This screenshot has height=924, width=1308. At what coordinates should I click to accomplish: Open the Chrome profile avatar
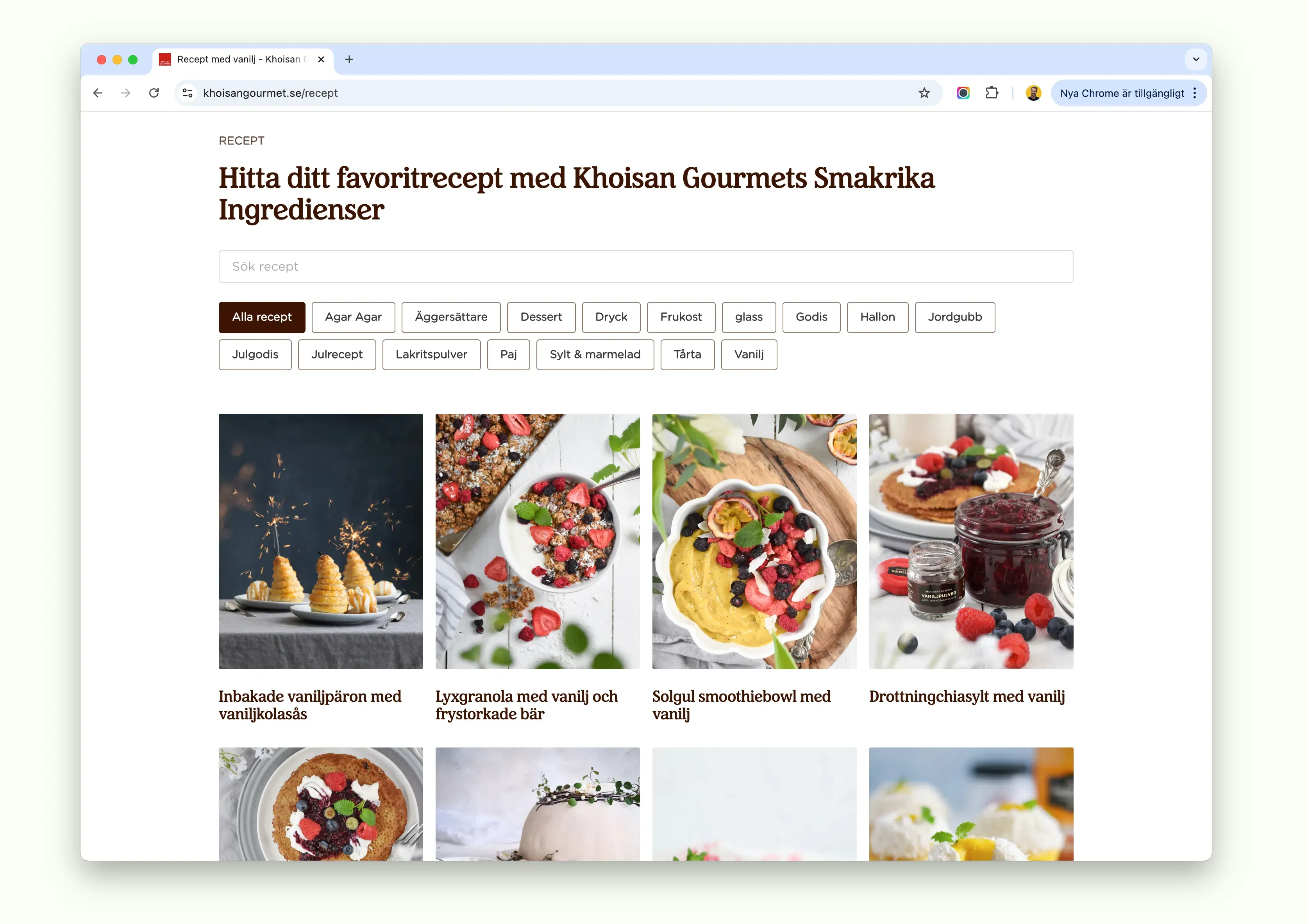1033,93
